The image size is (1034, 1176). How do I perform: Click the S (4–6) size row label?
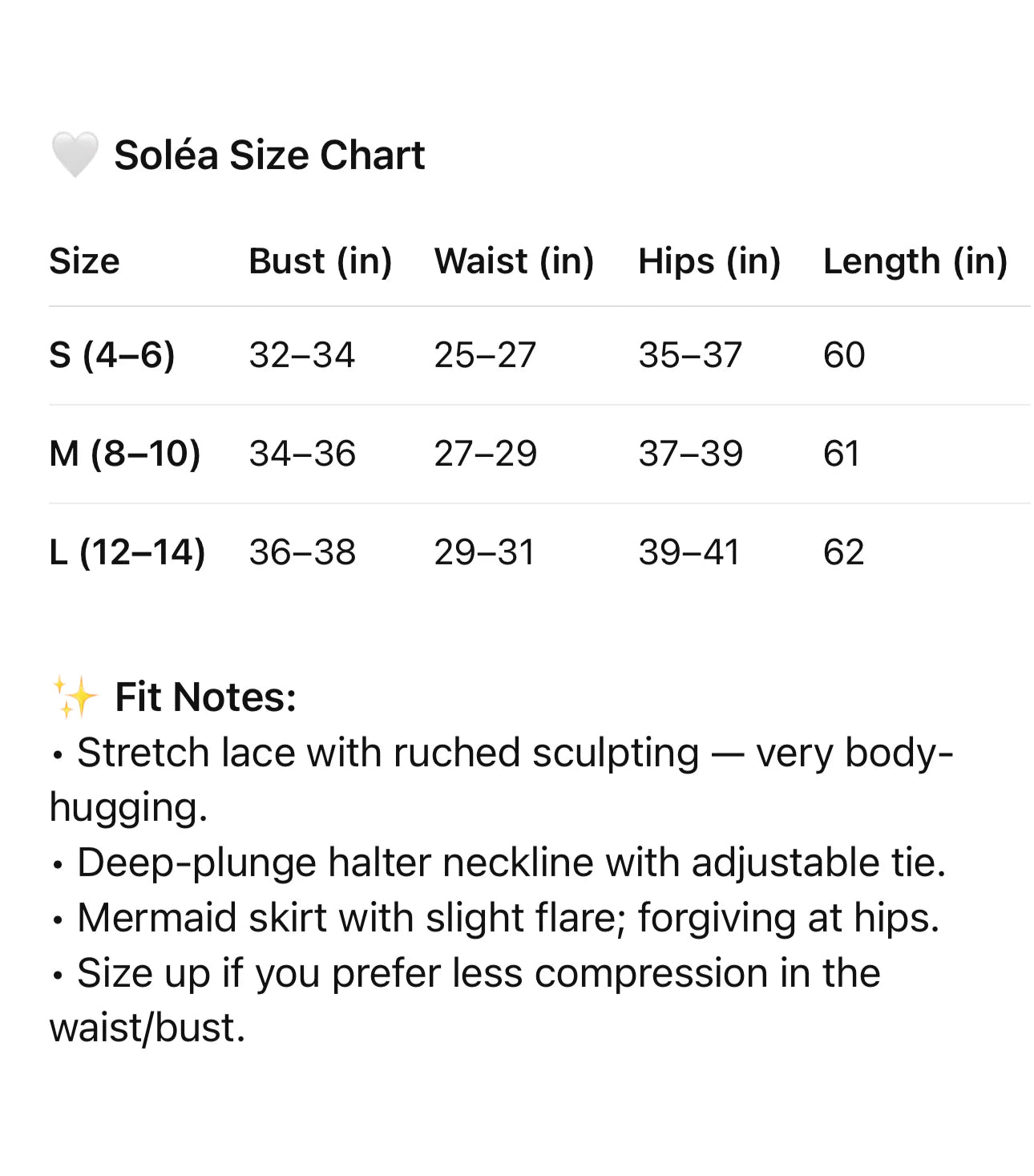click(x=111, y=355)
